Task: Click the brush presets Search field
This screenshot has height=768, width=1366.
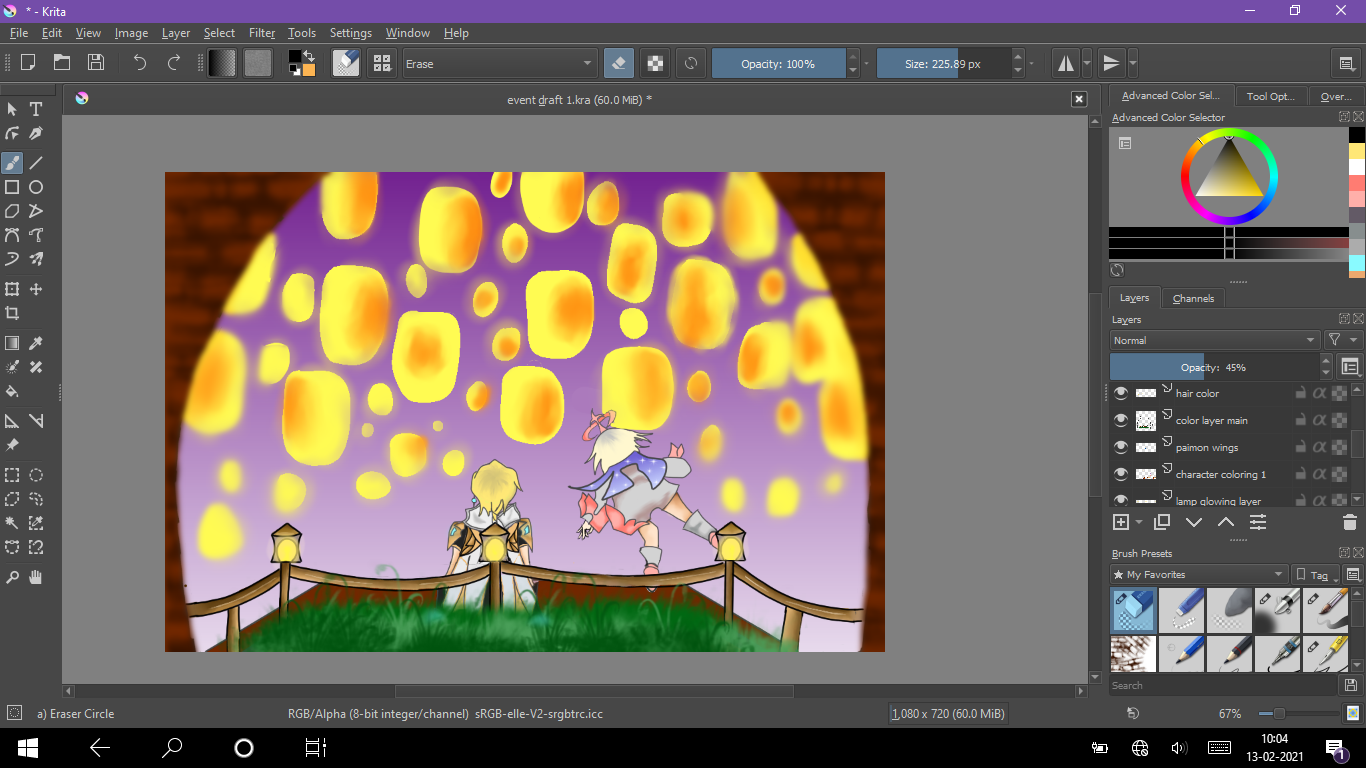Action: coord(1222,686)
